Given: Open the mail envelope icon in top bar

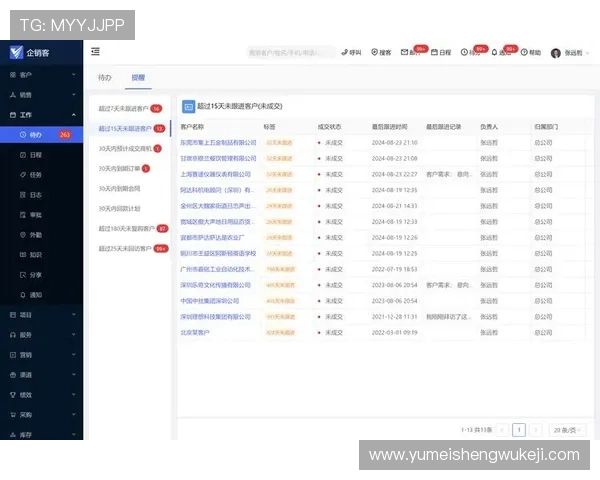Looking at the screenshot, I should [404, 52].
